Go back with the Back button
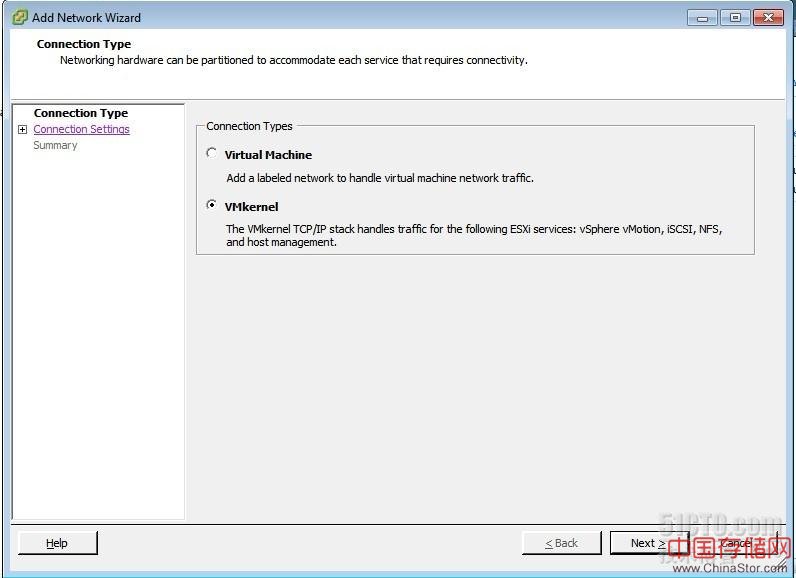 561,543
